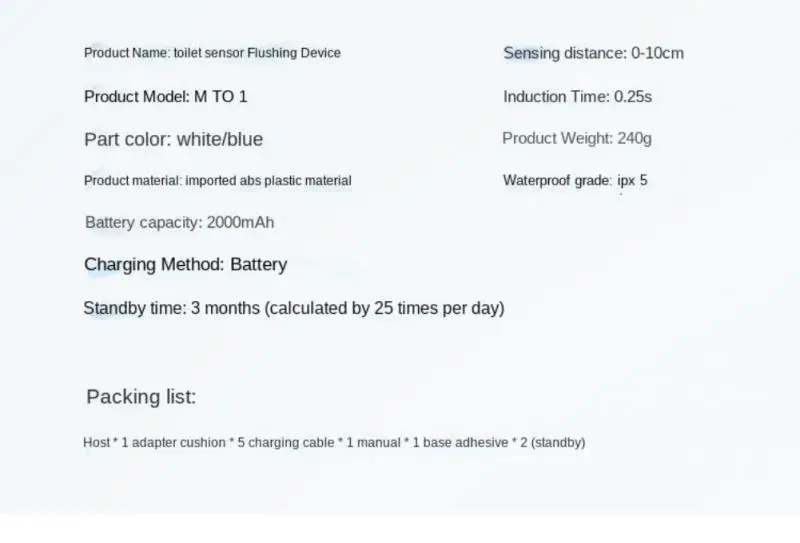
Task: Click the 'Battery capacity:' label
Action: pos(143,222)
